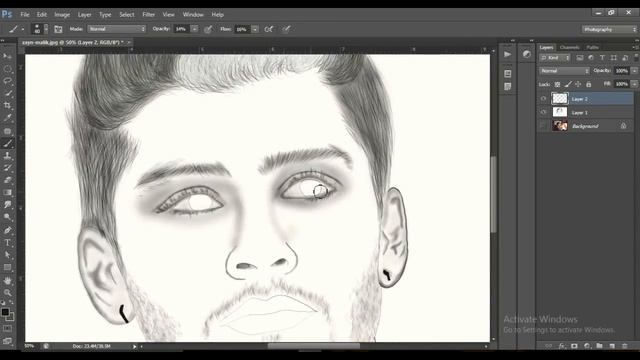Enable airbrush-style build-up
The width and height of the screenshot is (640, 360).
pyautogui.click(x=269, y=29)
